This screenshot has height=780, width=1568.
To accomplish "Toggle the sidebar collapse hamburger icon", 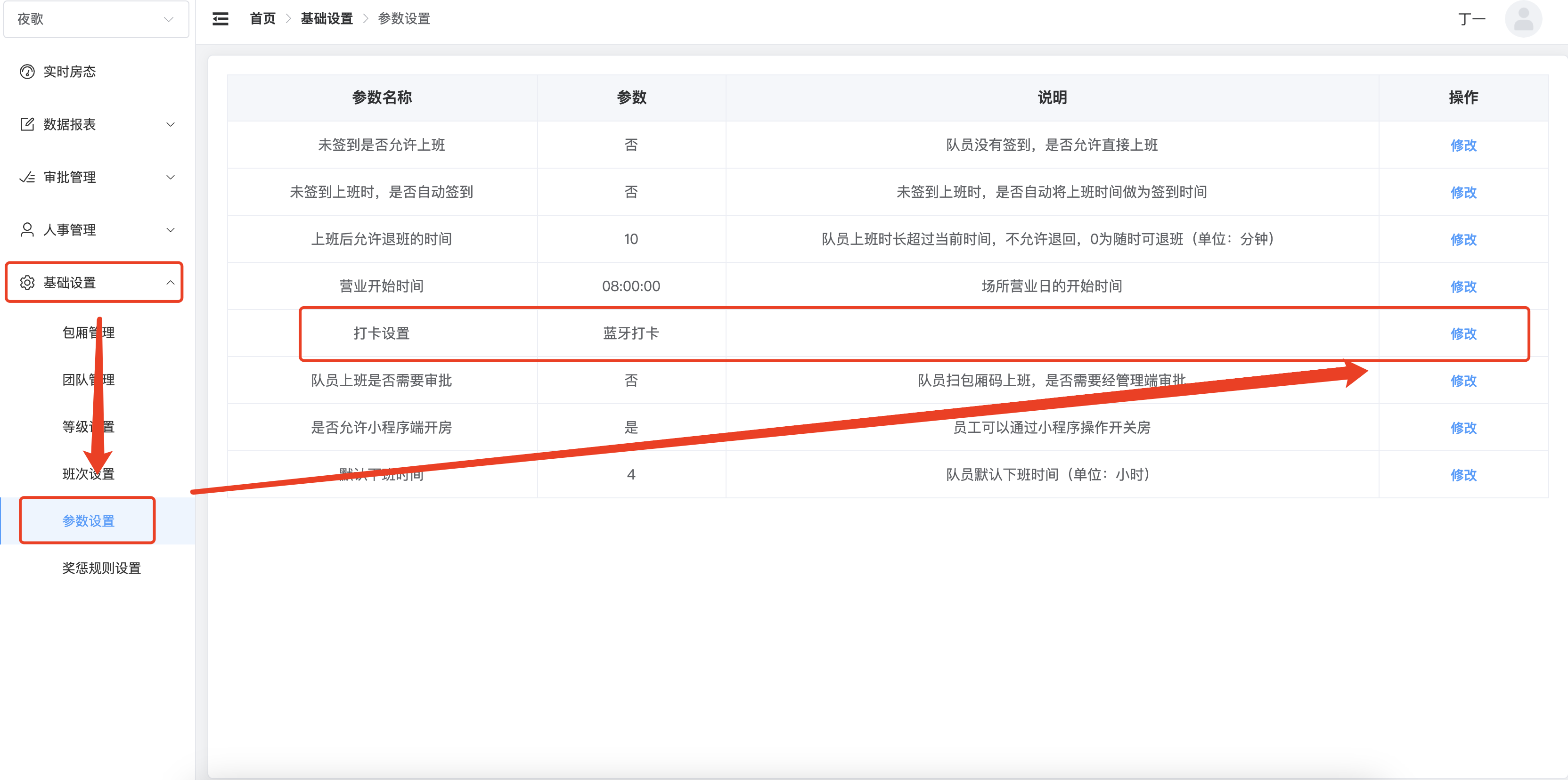I will 220,19.
